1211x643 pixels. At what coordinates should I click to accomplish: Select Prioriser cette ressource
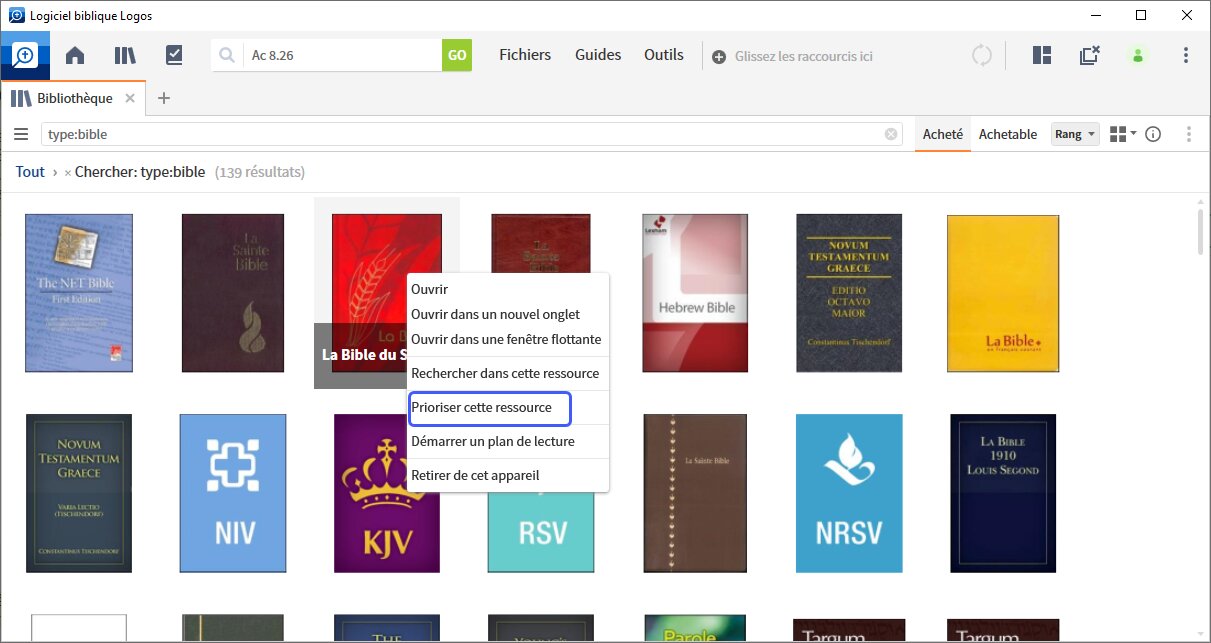[508, 407]
